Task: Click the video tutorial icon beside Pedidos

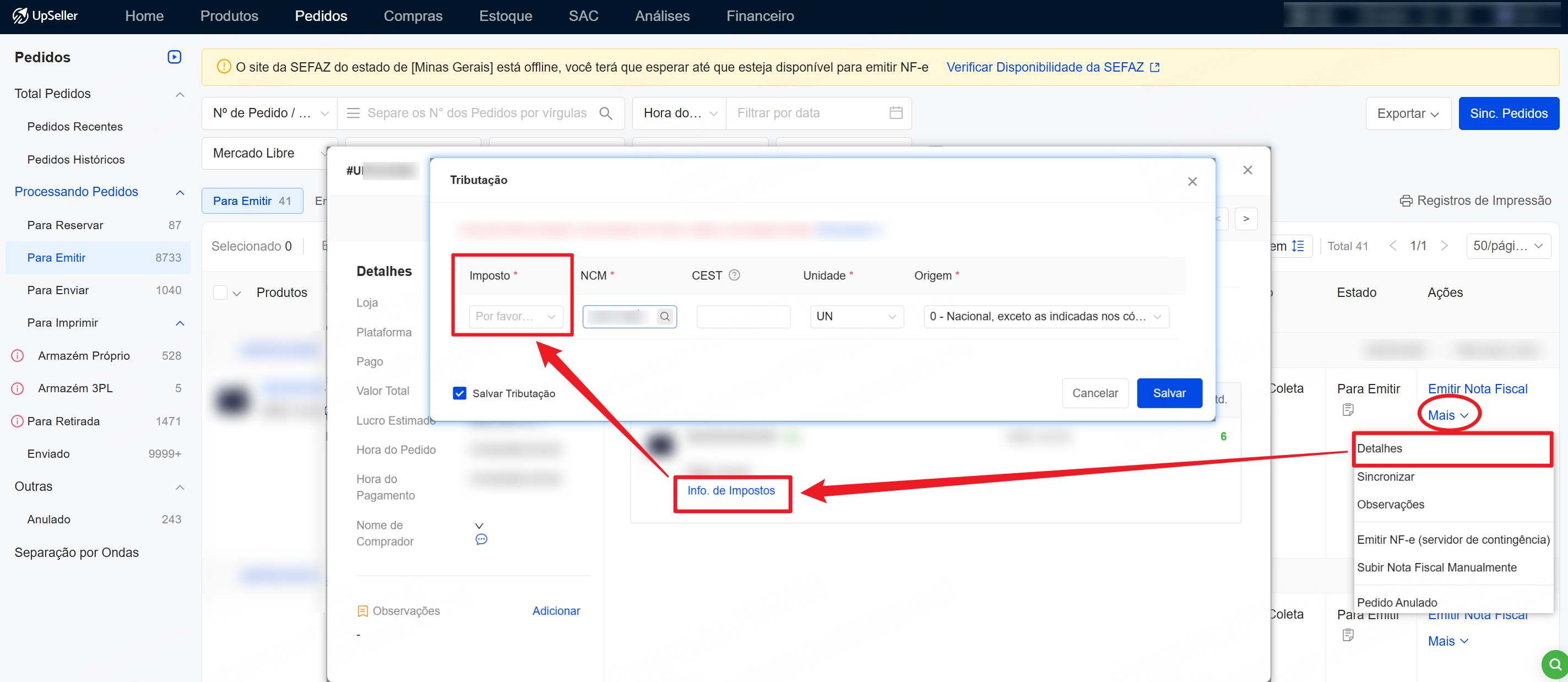Action: tap(174, 57)
